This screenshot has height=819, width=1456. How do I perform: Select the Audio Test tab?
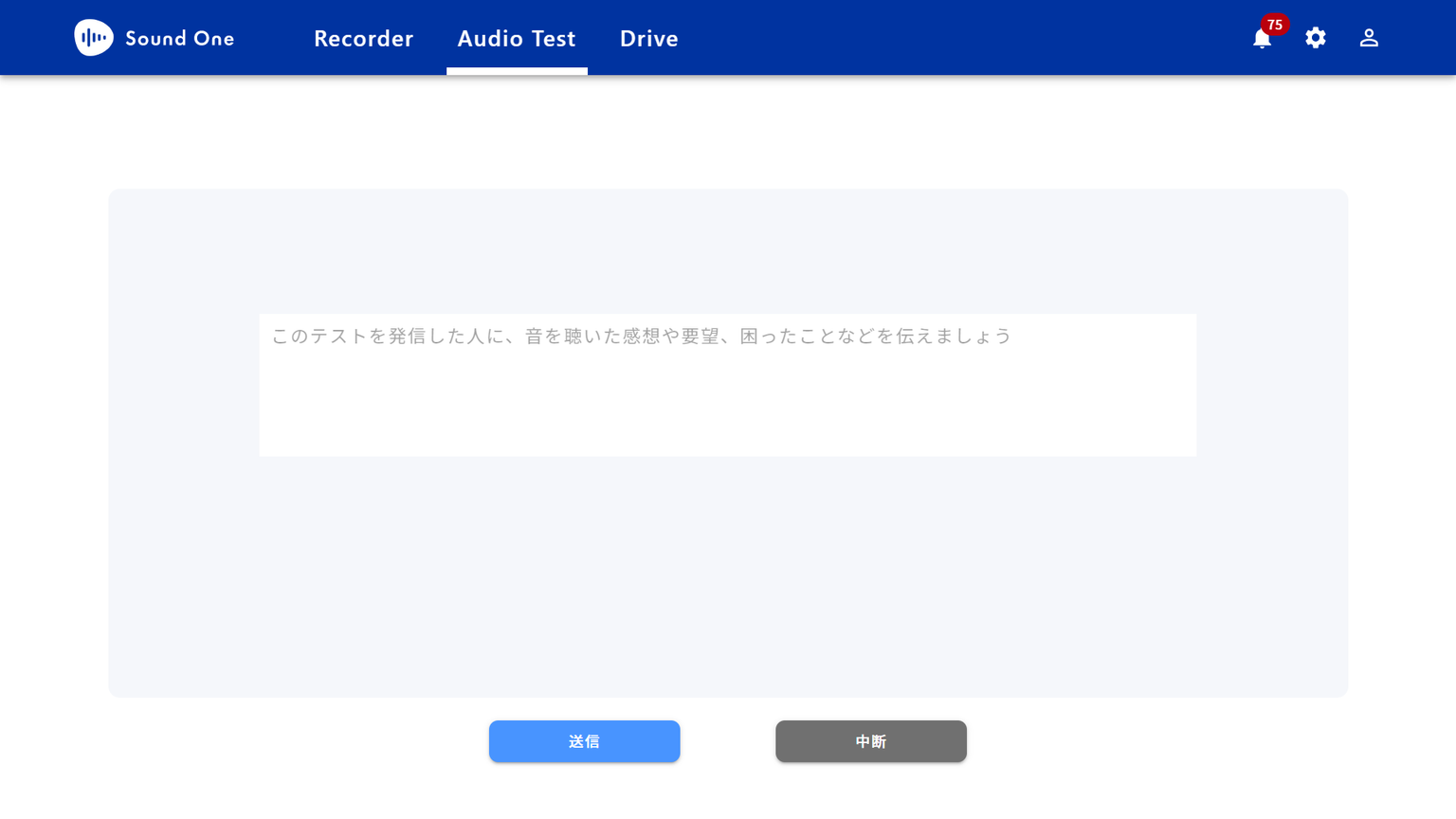517,38
